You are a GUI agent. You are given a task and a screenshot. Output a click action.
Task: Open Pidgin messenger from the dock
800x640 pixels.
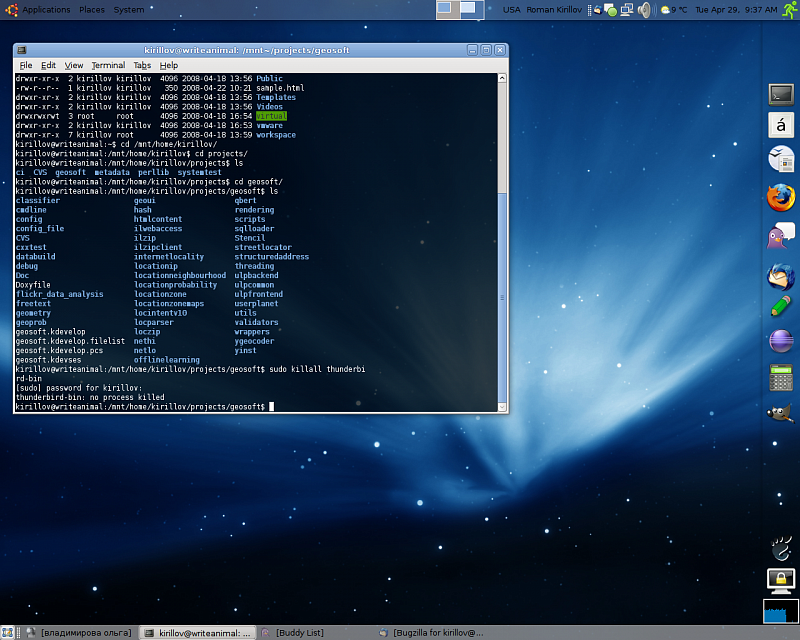tap(780, 237)
